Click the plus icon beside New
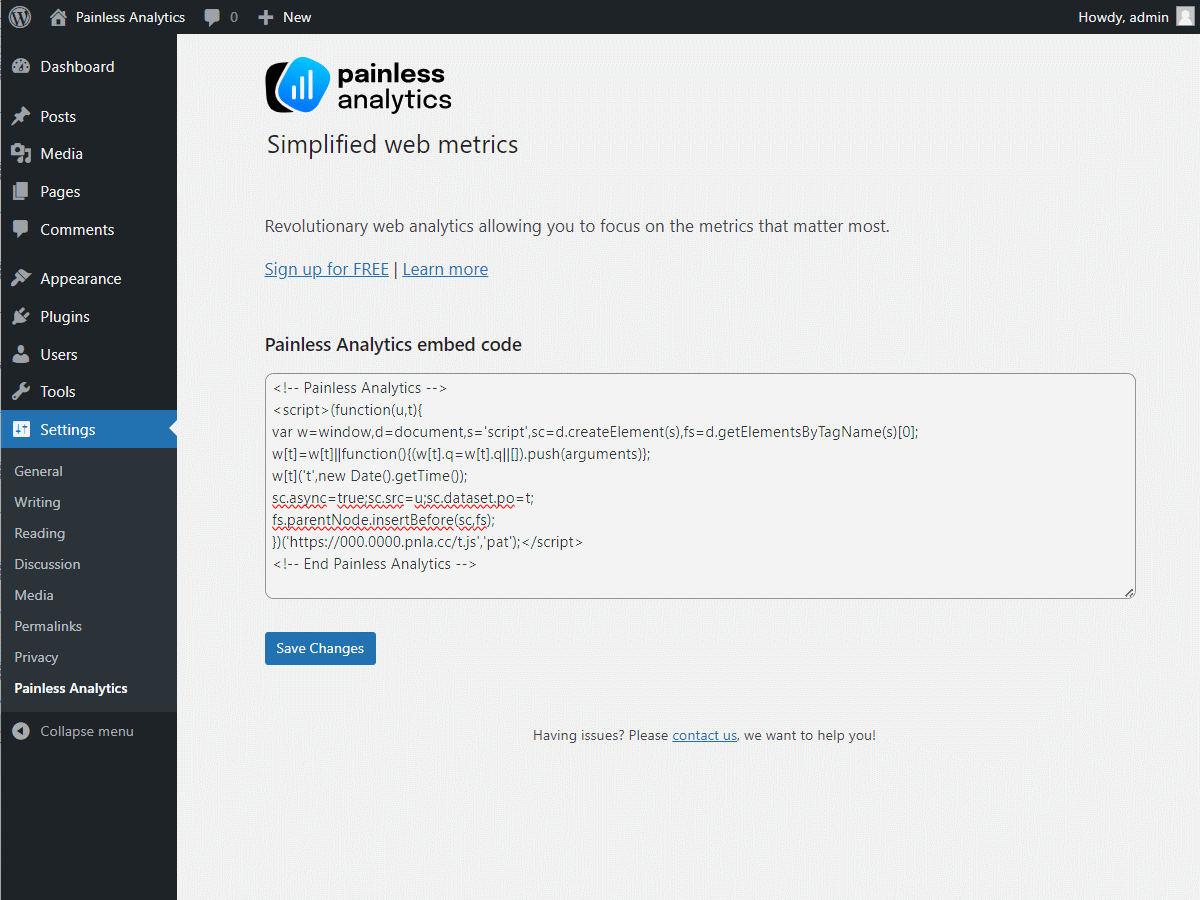 coord(266,17)
